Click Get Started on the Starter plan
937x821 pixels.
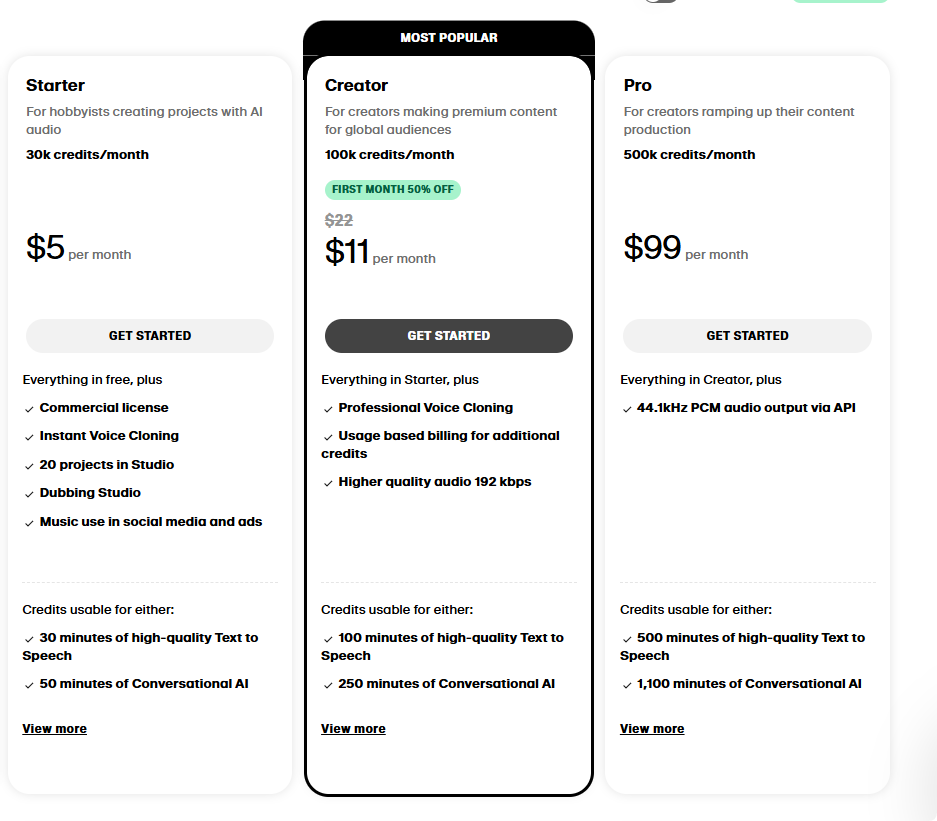[x=150, y=336]
